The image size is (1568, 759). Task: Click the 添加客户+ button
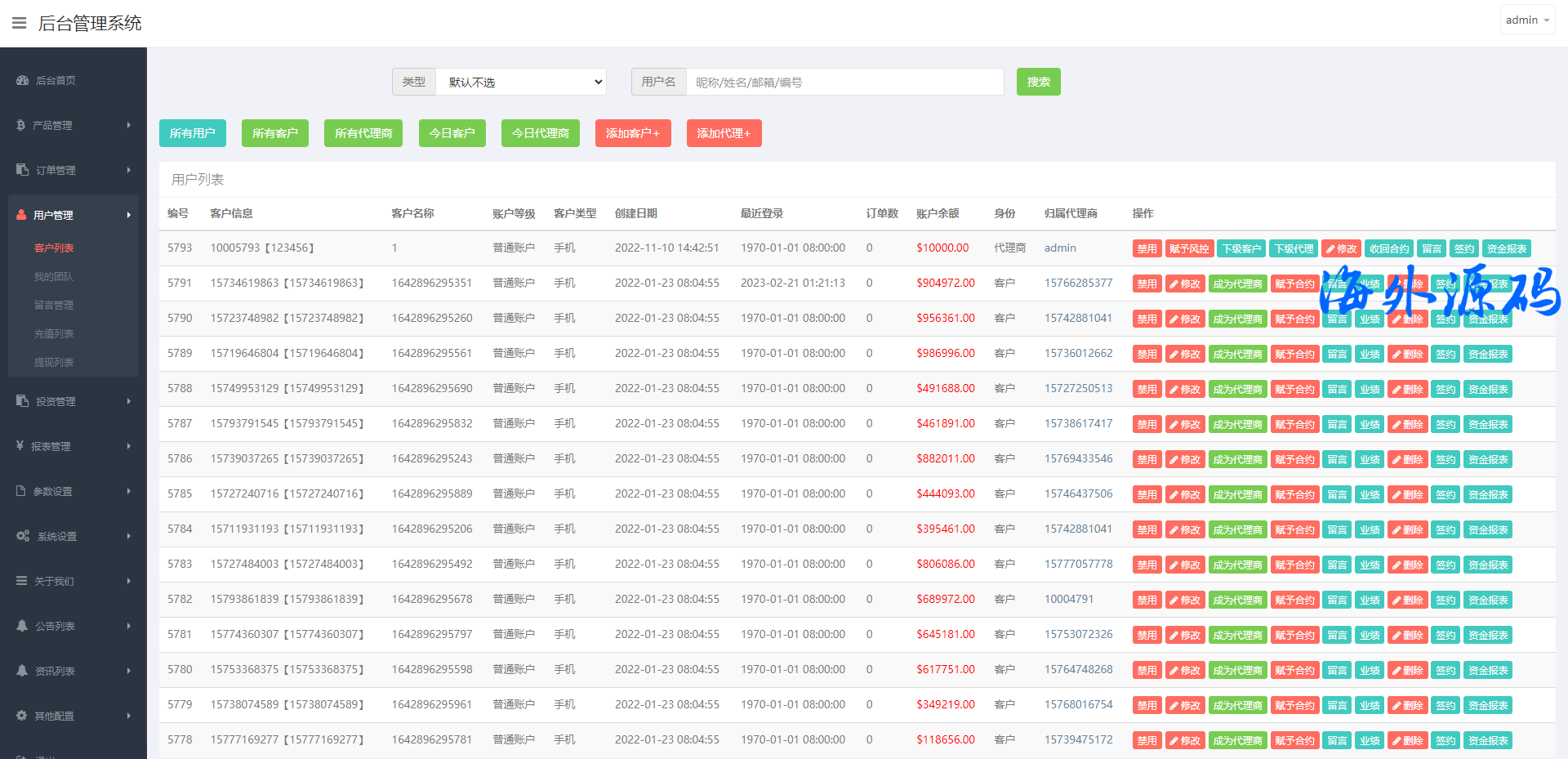point(633,133)
